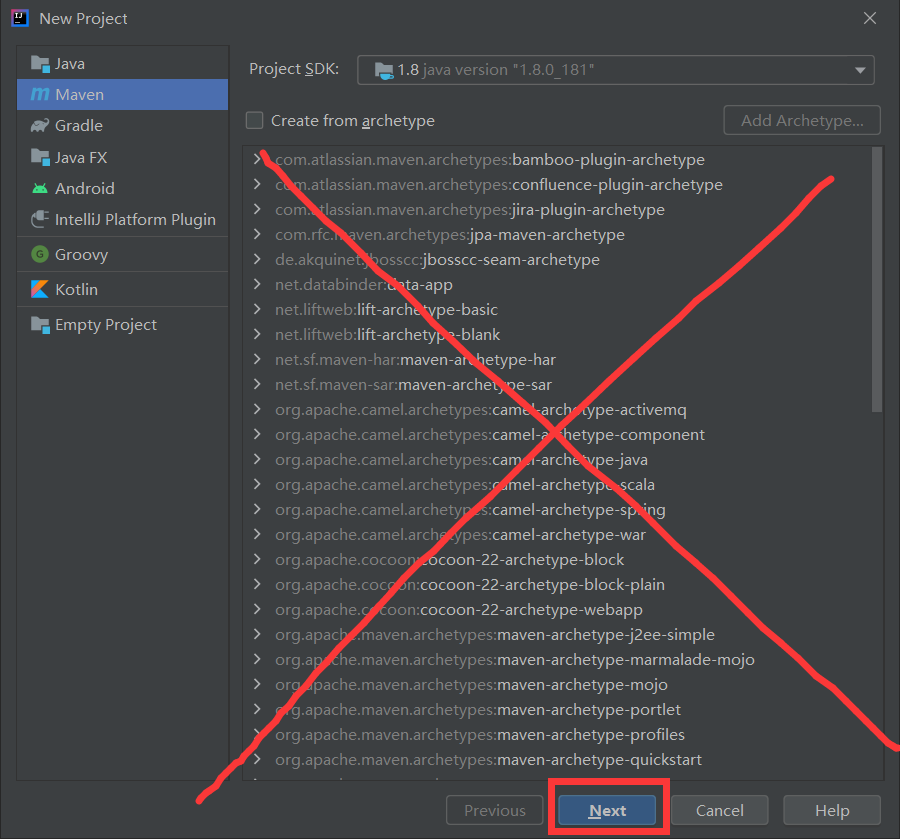Expand the camel-archetype-component node

point(257,434)
